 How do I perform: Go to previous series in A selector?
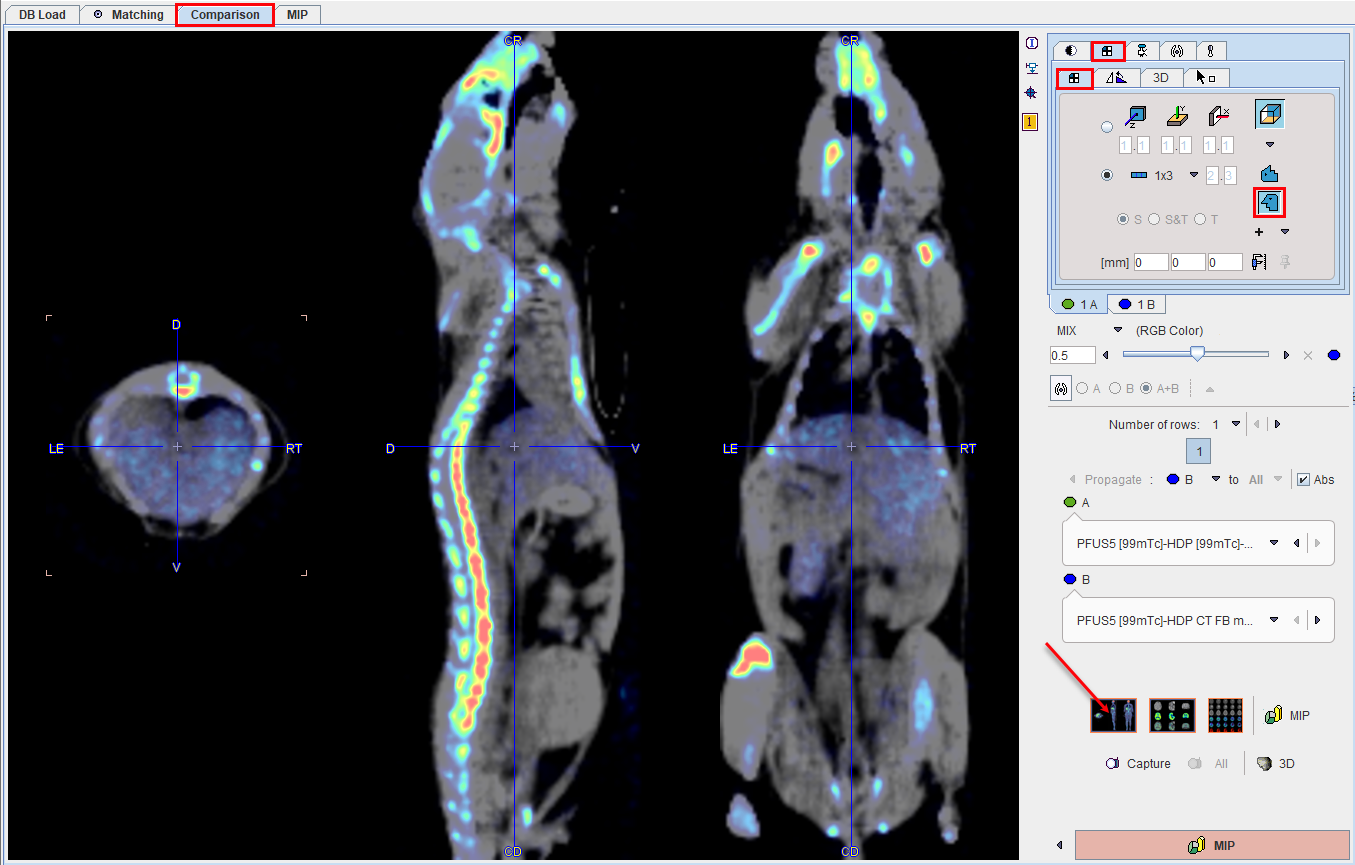coord(1297,543)
